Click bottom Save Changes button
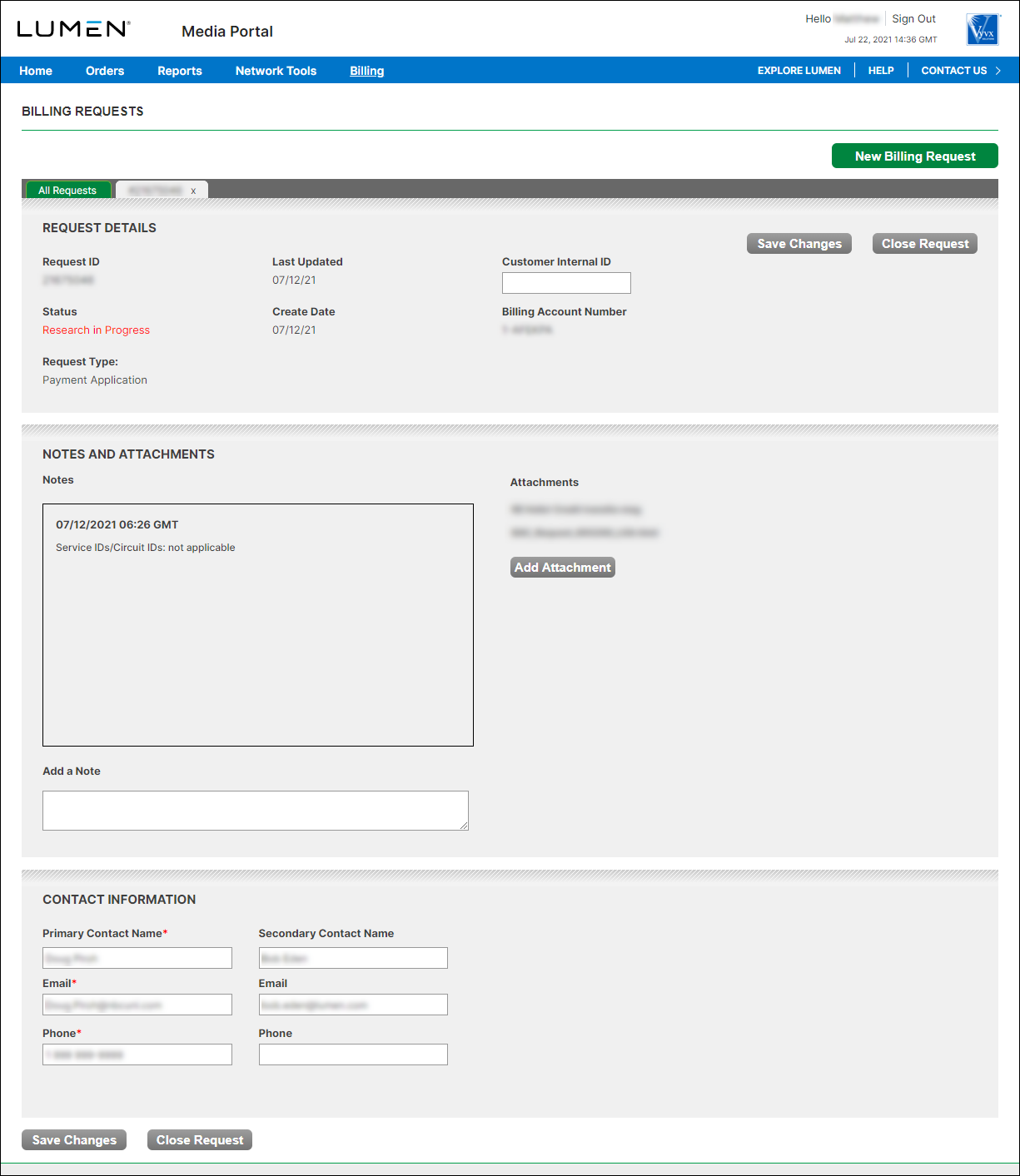 74,1140
